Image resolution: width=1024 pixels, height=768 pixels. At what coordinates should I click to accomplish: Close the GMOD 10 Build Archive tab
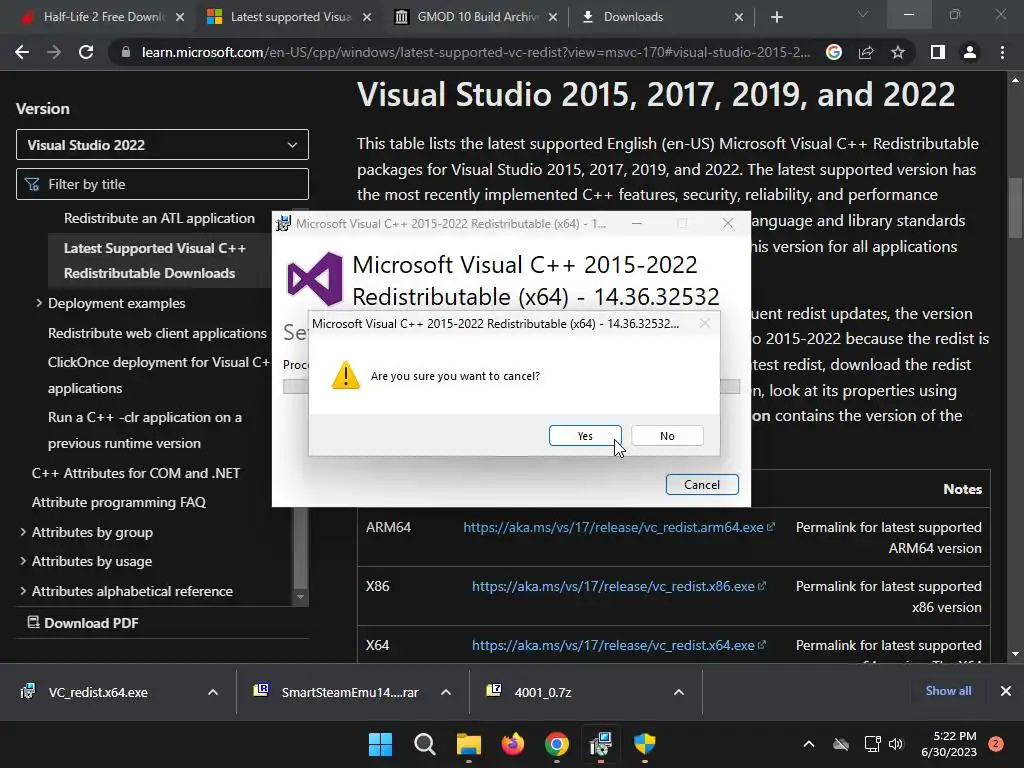(553, 17)
